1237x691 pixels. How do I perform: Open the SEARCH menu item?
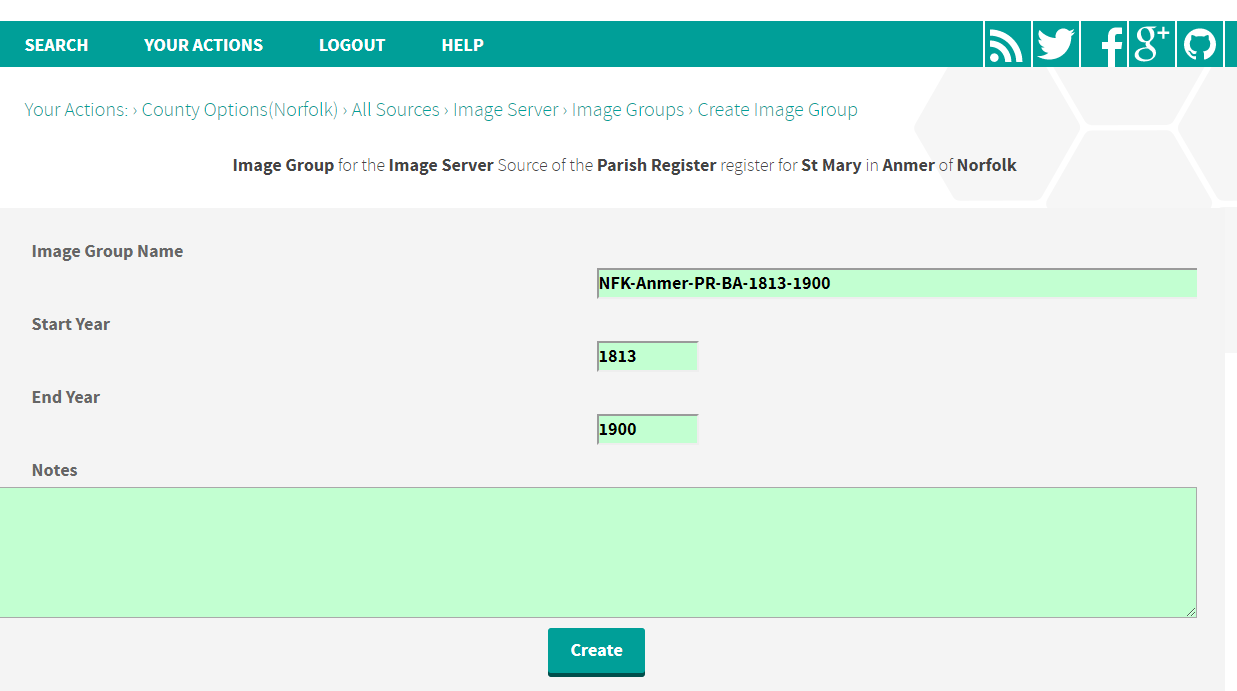pos(56,45)
